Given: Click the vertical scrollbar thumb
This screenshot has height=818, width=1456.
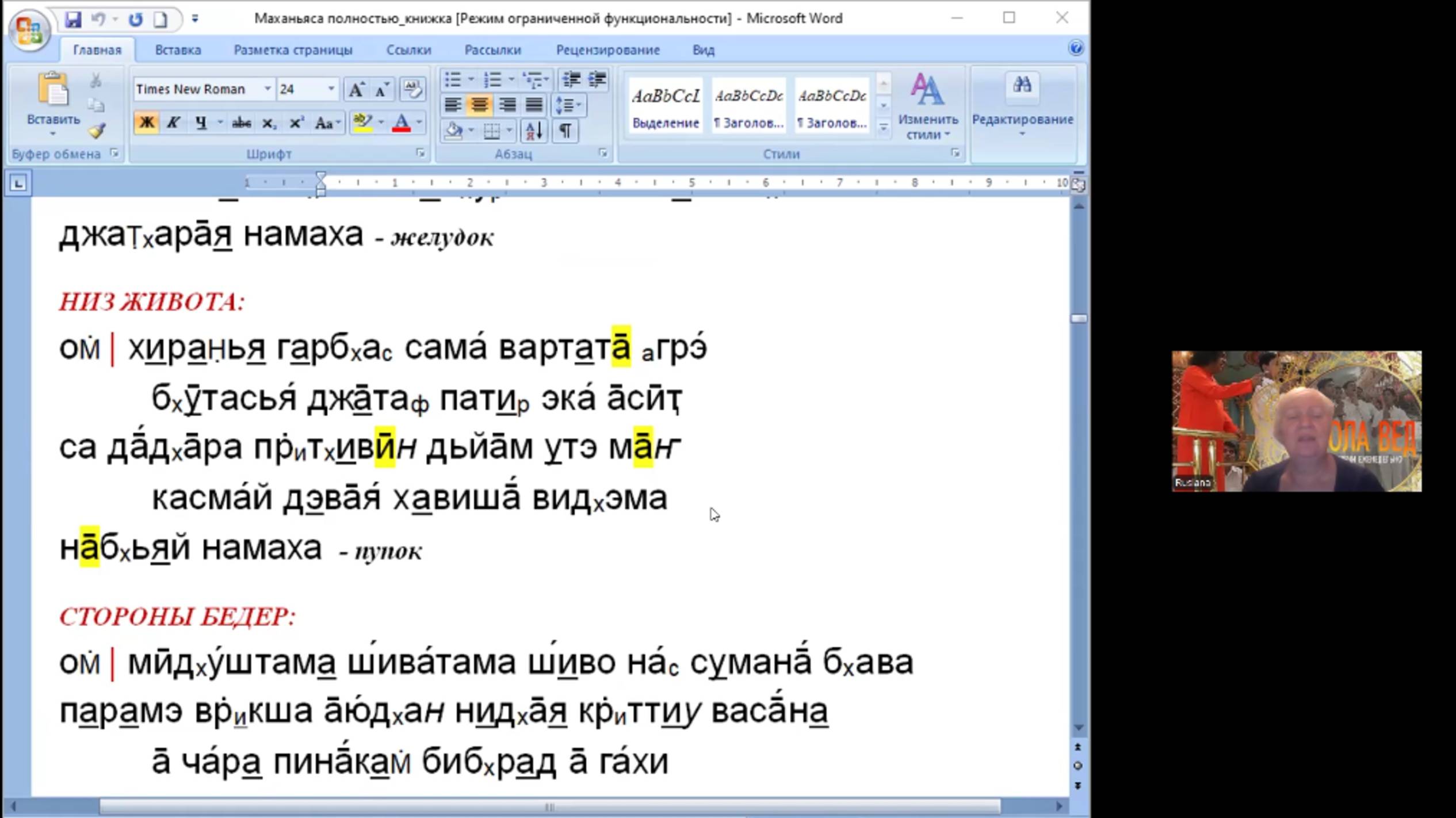Looking at the screenshot, I should [1079, 318].
